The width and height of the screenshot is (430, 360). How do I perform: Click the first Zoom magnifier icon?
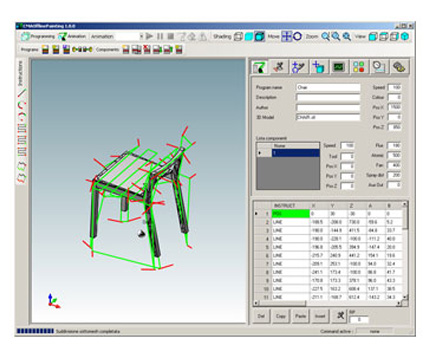pyautogui.click(x=325, y=36)
